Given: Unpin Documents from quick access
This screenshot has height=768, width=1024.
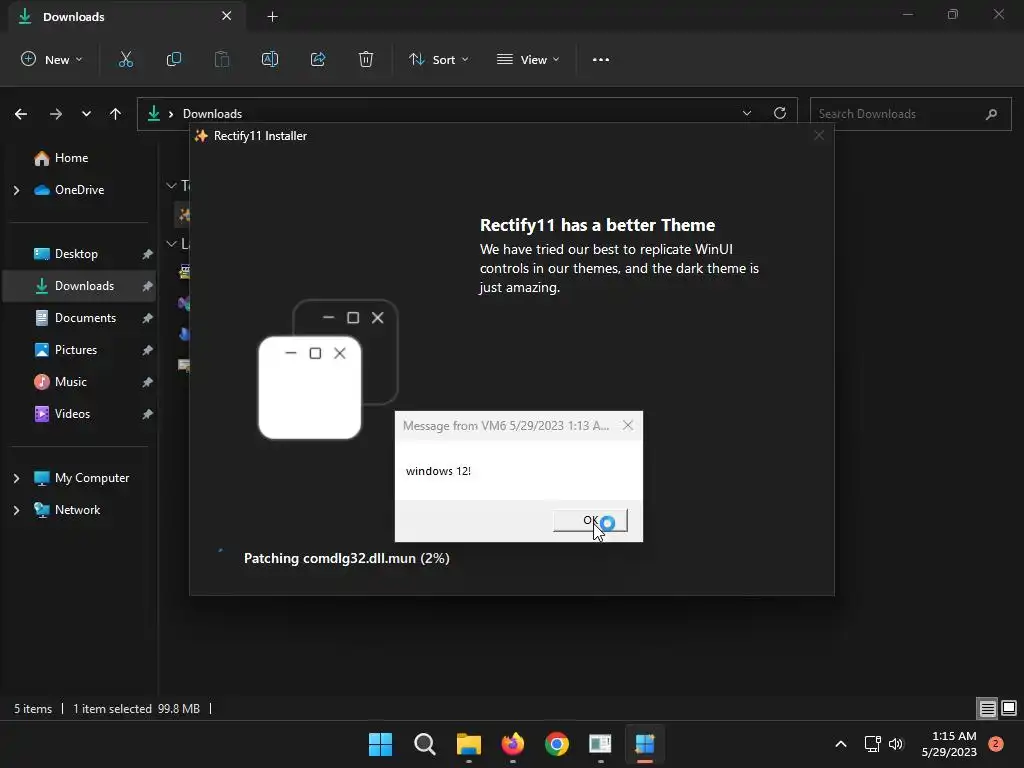Looking at the screenshot, I should (x=148, y=318).
